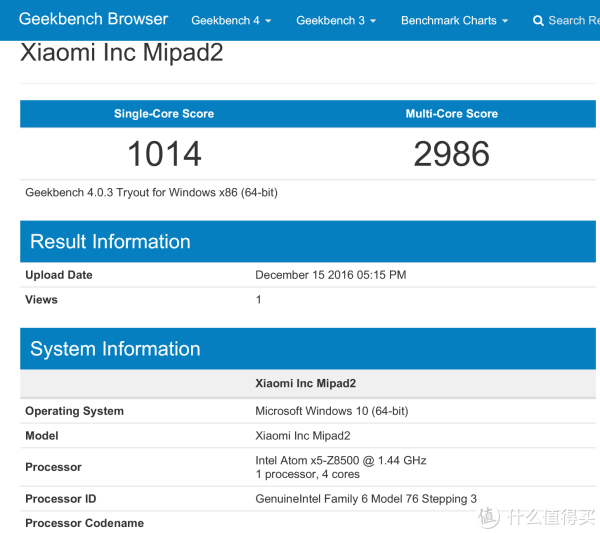Select the single-core score value 1014
600x534 pixels.
(x=164, y=154)
